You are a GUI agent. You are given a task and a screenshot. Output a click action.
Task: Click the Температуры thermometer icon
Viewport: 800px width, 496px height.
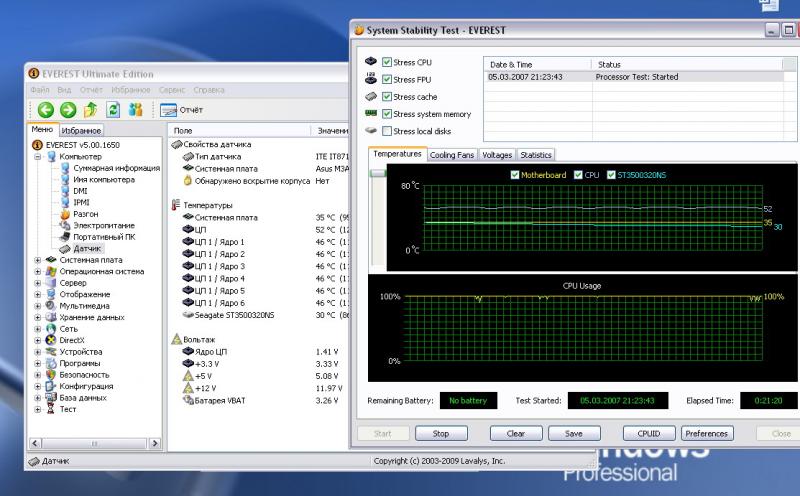tap(176, 205)
